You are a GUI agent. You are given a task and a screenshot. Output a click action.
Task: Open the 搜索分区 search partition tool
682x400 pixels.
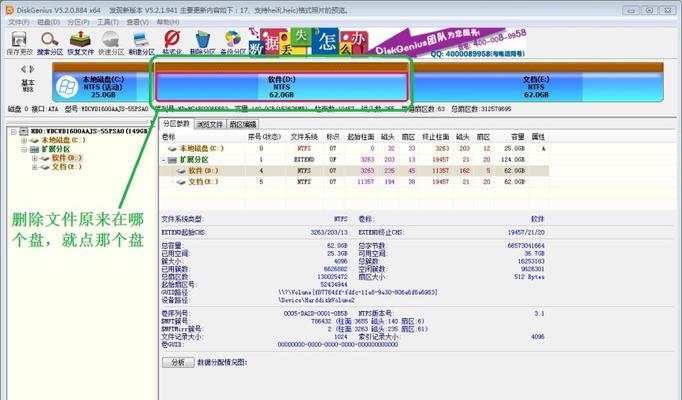pyautogui.click(x=50, y=43)
